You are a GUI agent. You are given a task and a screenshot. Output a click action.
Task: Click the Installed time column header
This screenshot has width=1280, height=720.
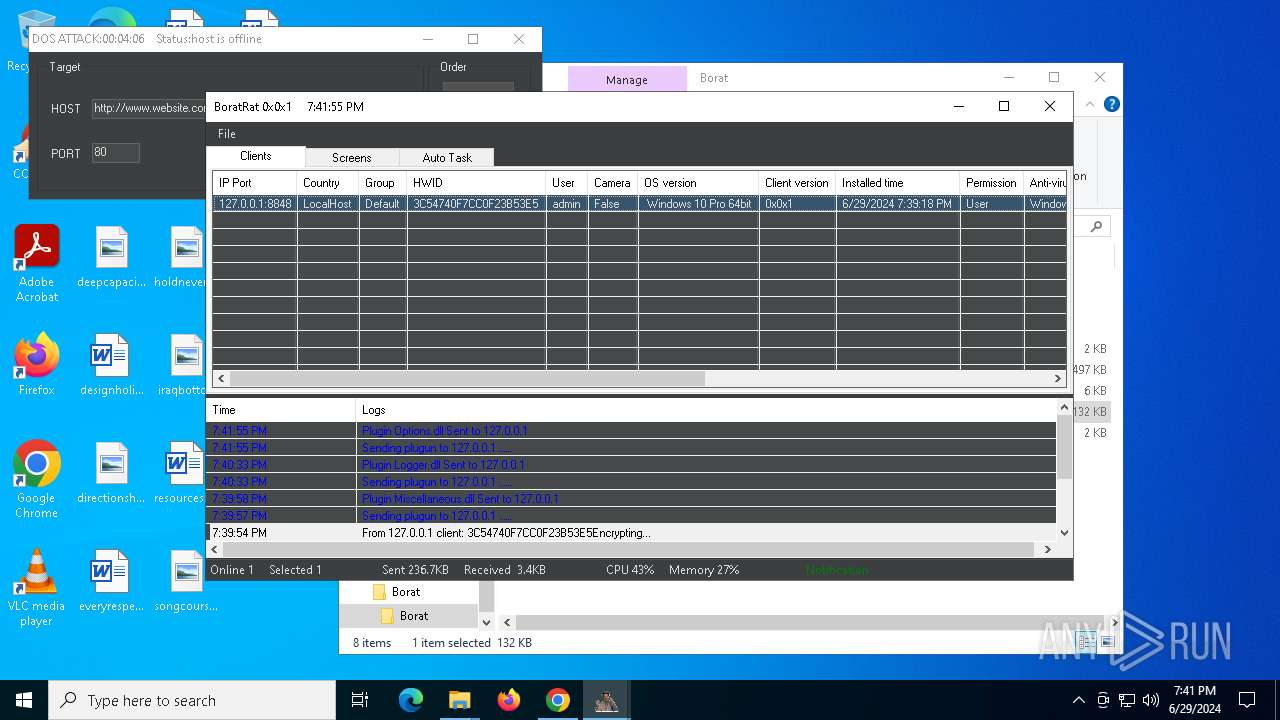[897, 183]
